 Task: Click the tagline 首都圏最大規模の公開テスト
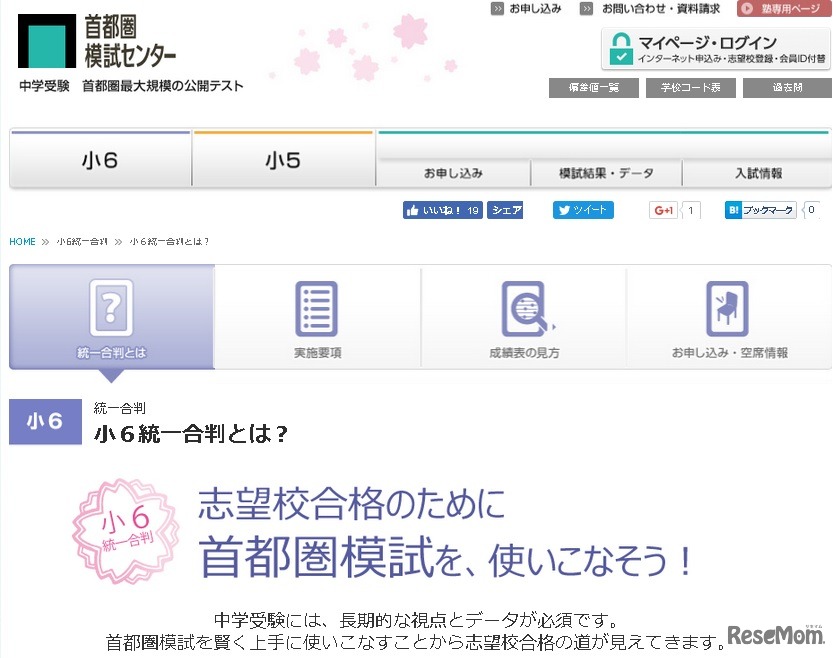click(162, 86)
